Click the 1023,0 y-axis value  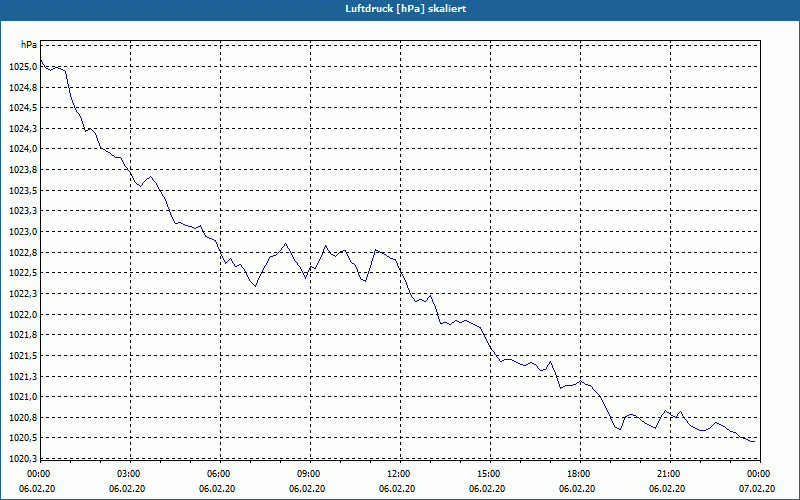click(x=23, y=232)
